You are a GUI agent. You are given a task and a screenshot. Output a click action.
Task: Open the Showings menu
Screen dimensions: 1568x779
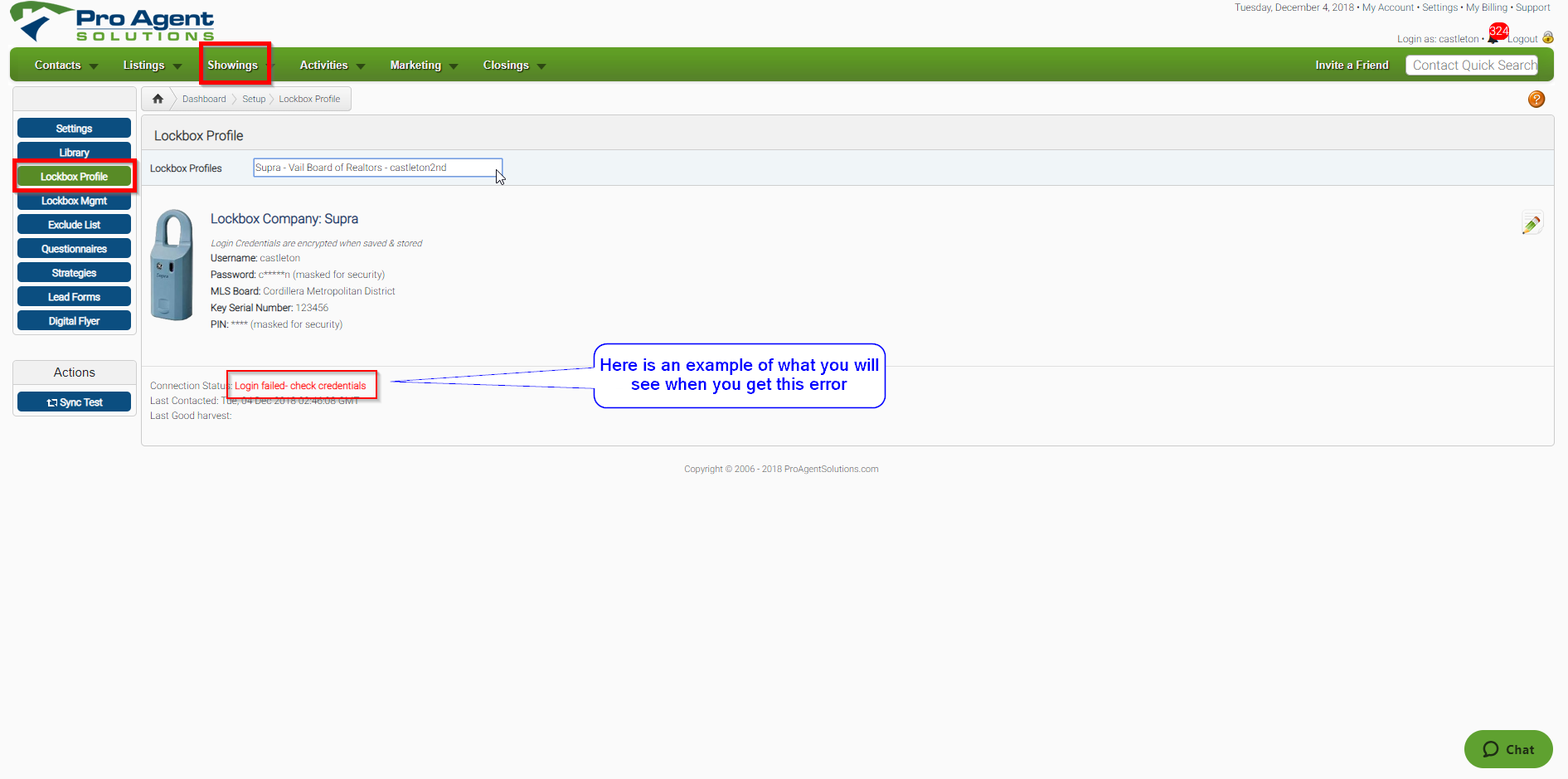pyautogui.click(x=232, y=65)
